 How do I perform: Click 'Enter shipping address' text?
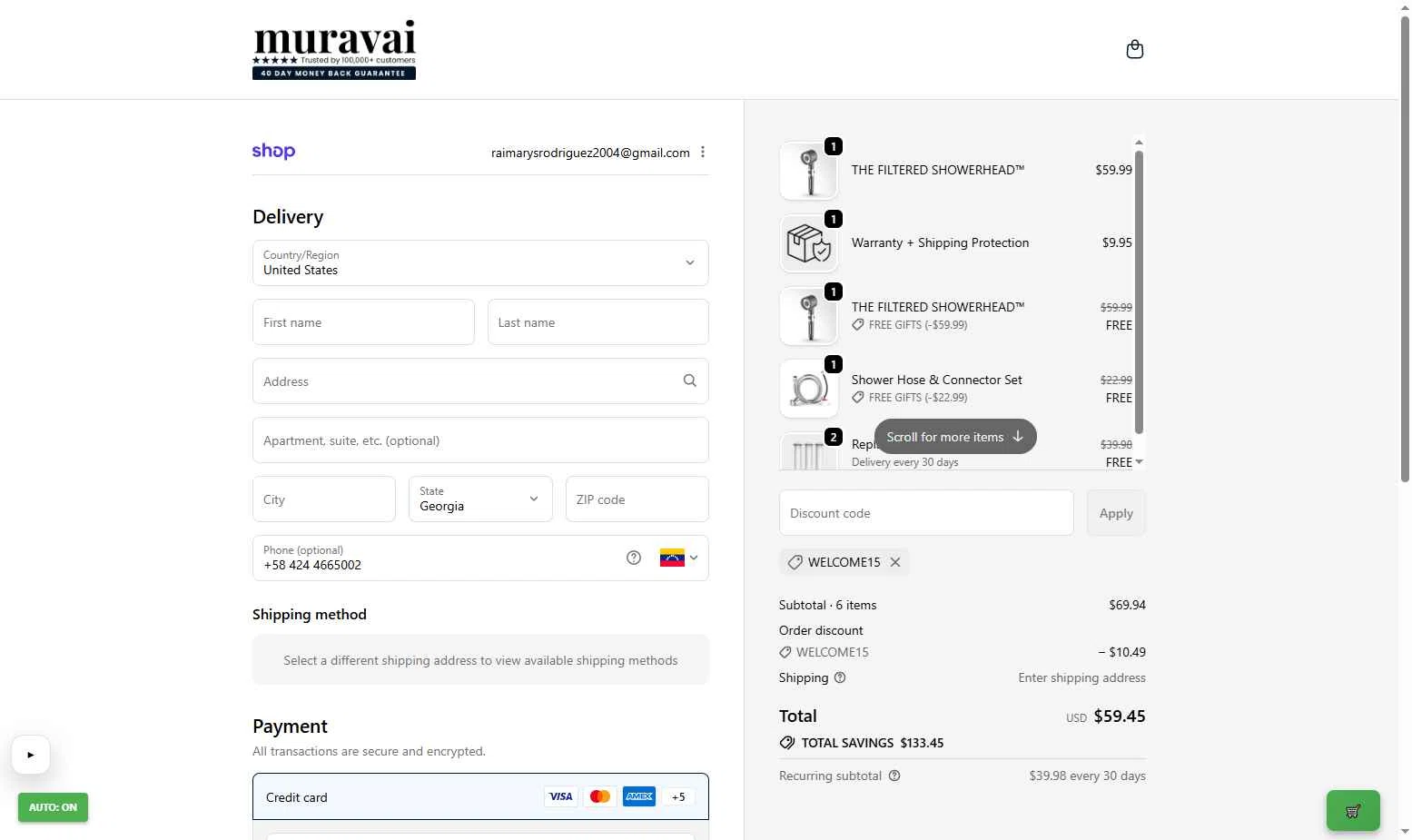1081,677
